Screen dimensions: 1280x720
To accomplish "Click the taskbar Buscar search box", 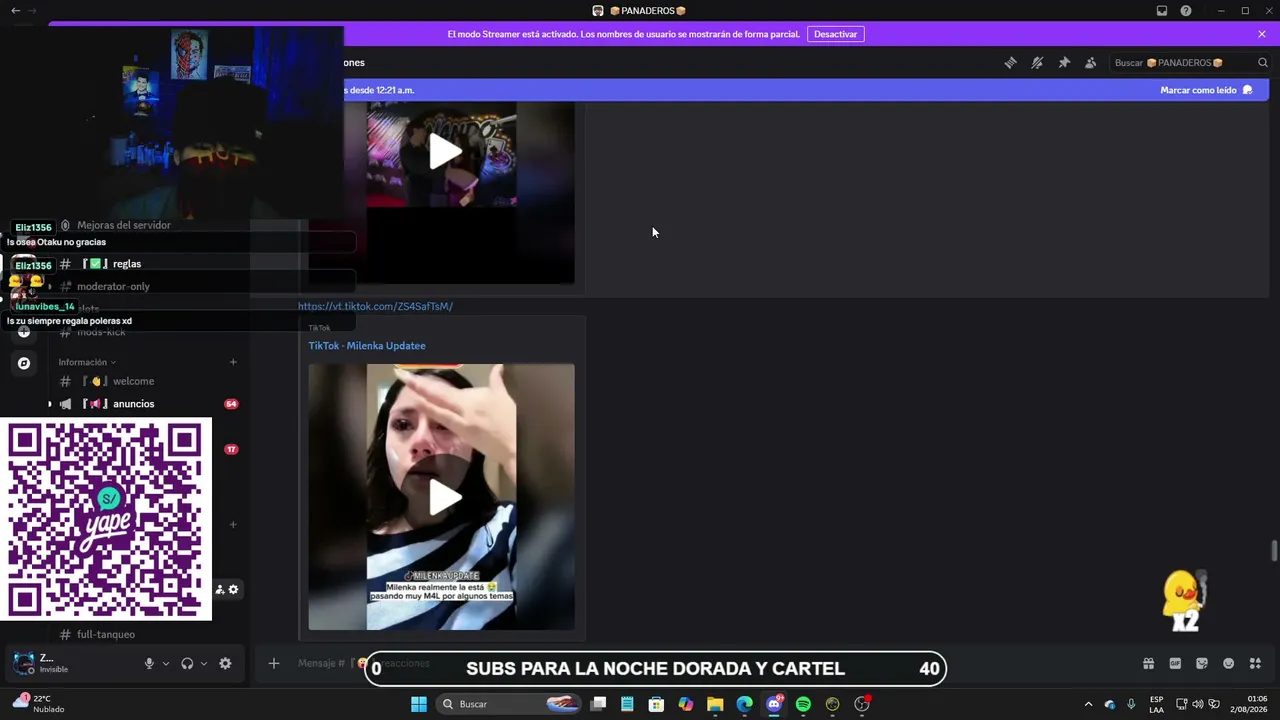I will point(510,704).
